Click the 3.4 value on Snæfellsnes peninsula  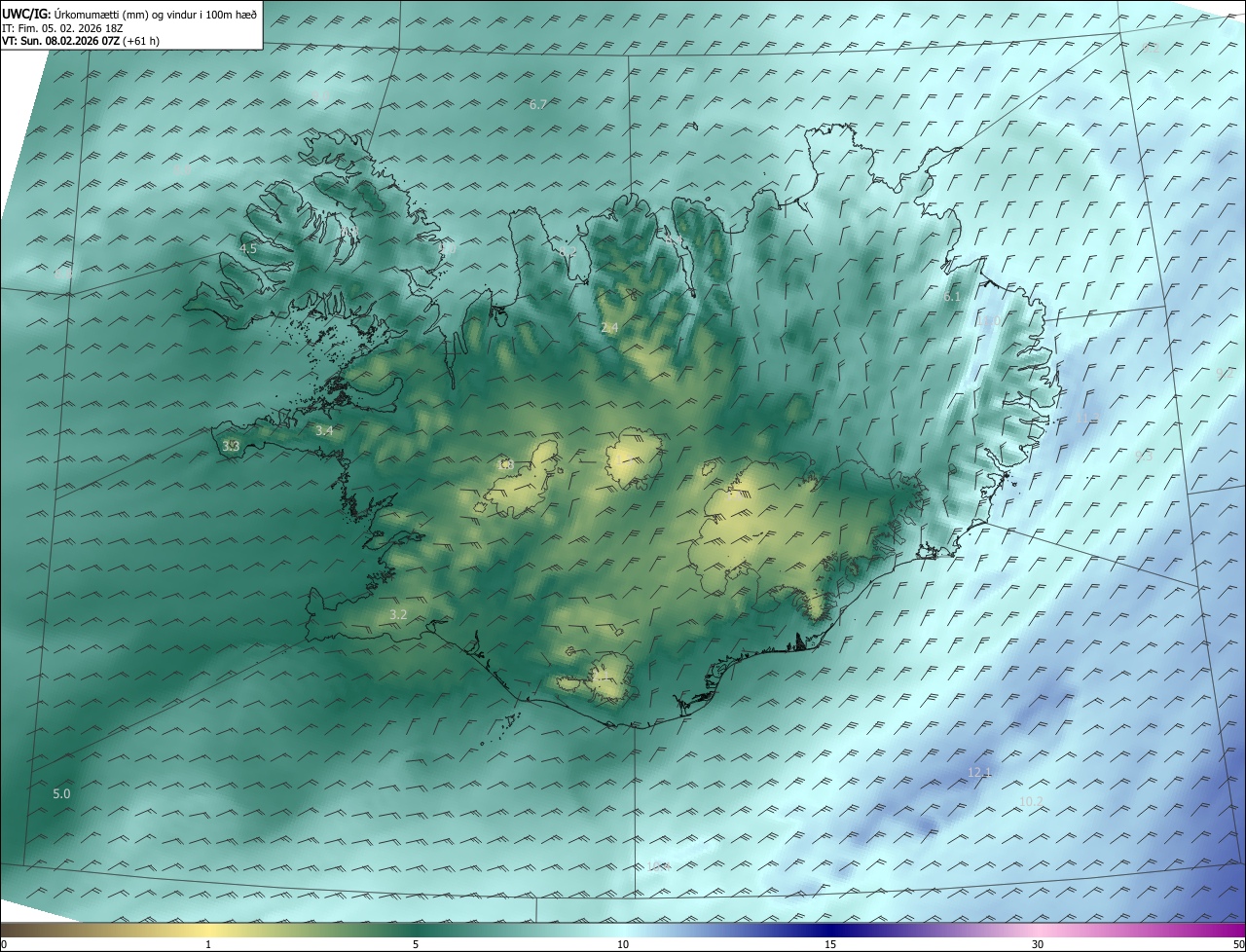click(324, 430)
